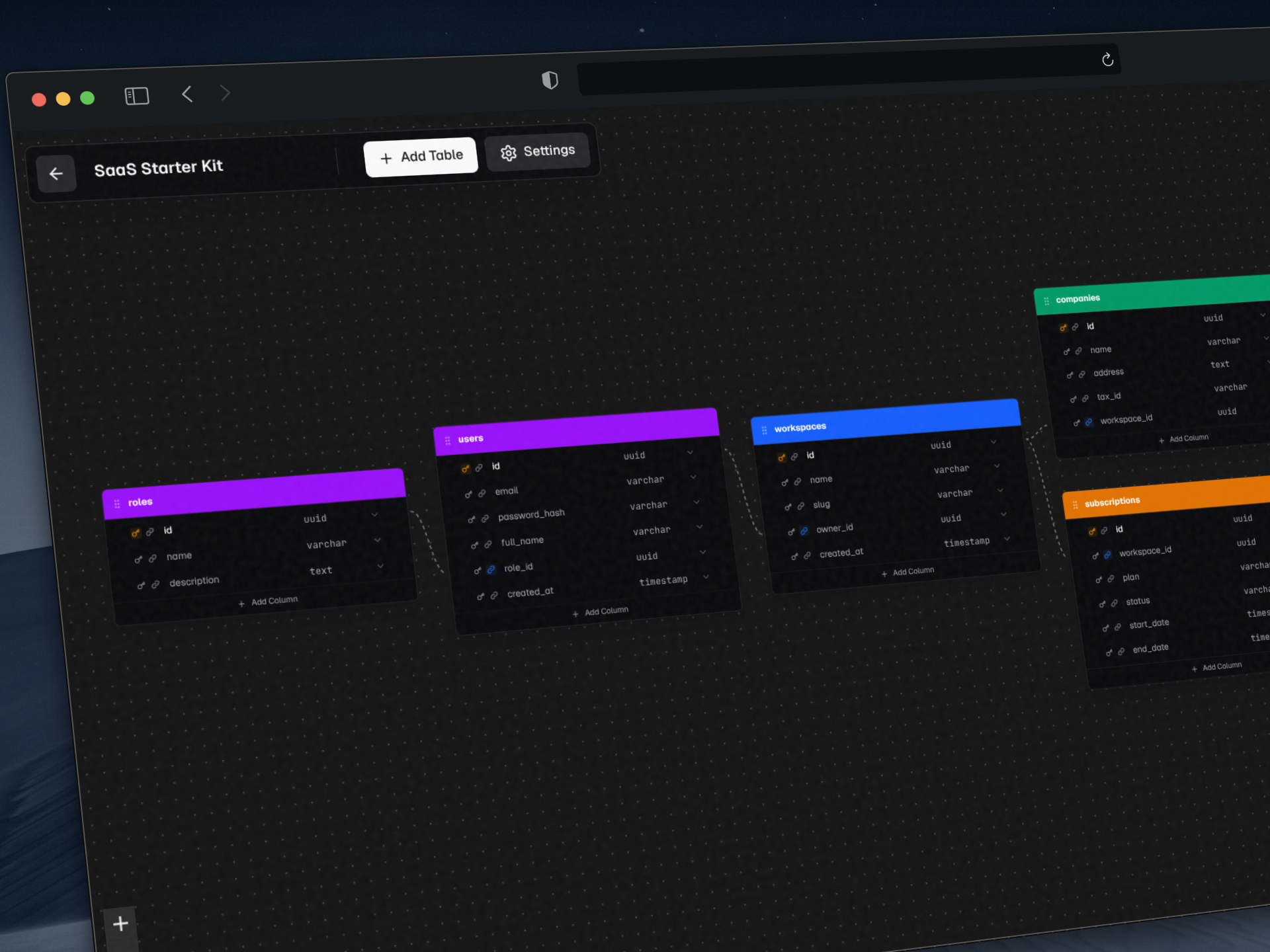Go back with the browser back chevron
The height and width of the screenshot is (952, 1270).
187,95
